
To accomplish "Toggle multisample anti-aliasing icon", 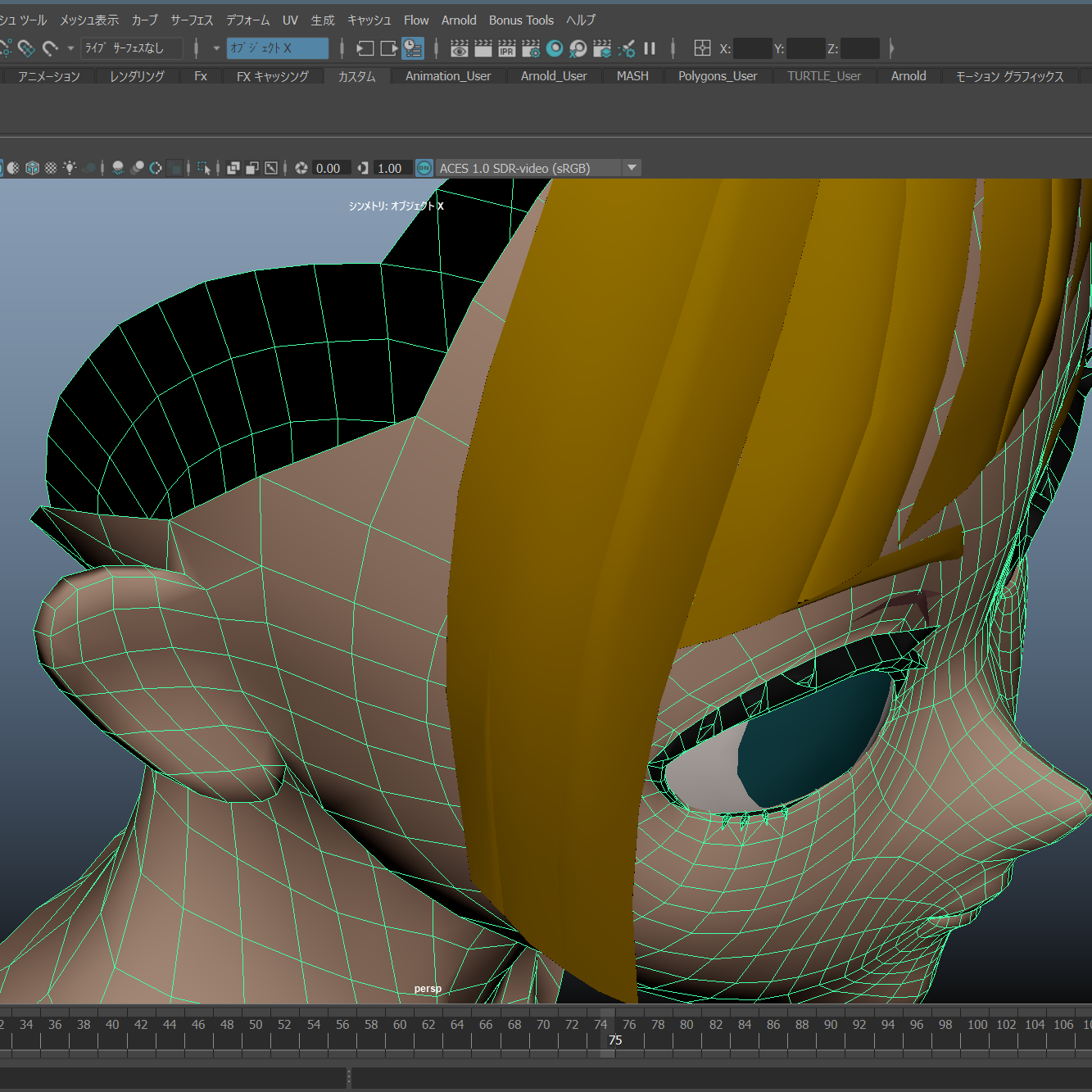I will point(156,168).
